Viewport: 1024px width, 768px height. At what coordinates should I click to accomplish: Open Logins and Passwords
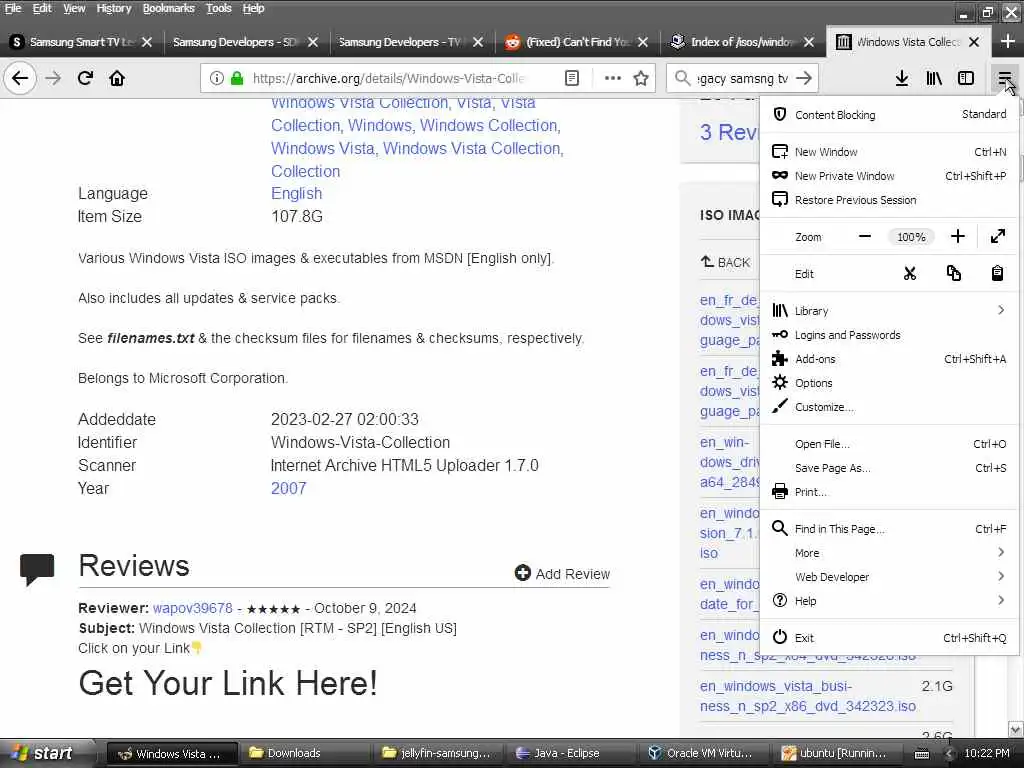click(889, 335)
